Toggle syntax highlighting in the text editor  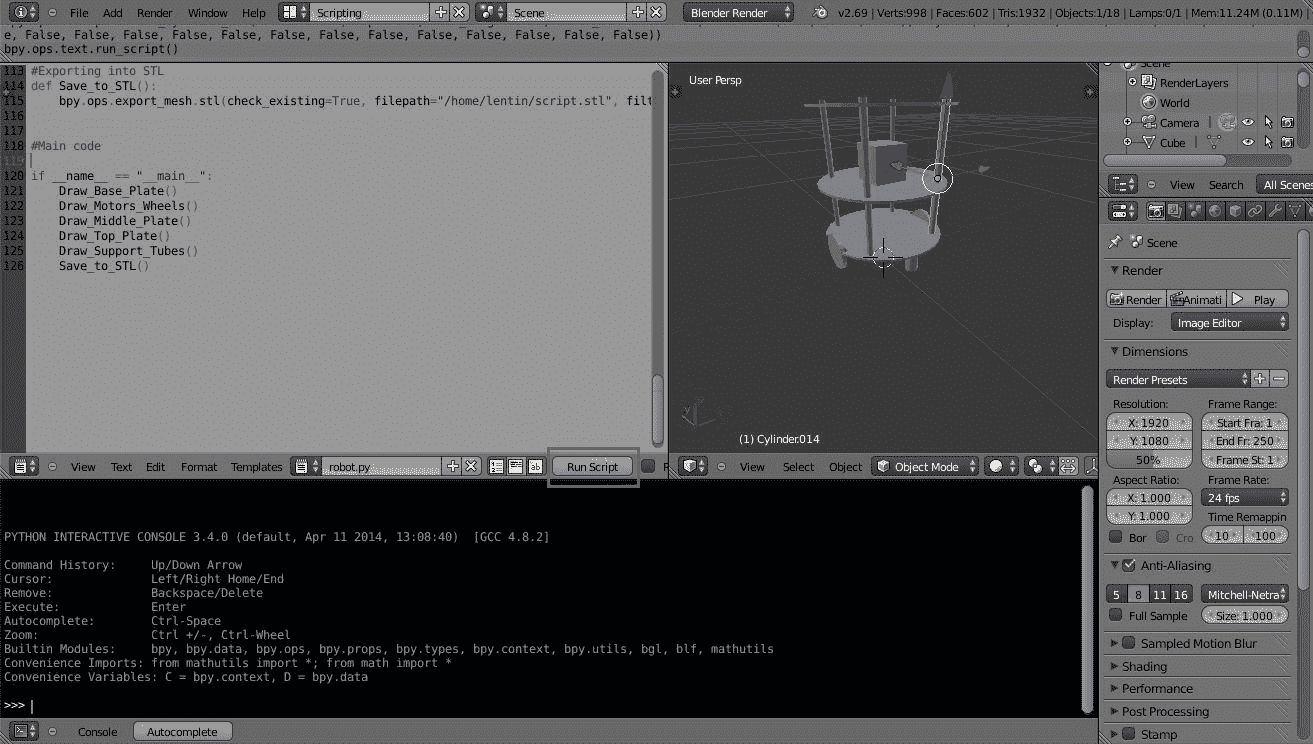pos(535,466)
